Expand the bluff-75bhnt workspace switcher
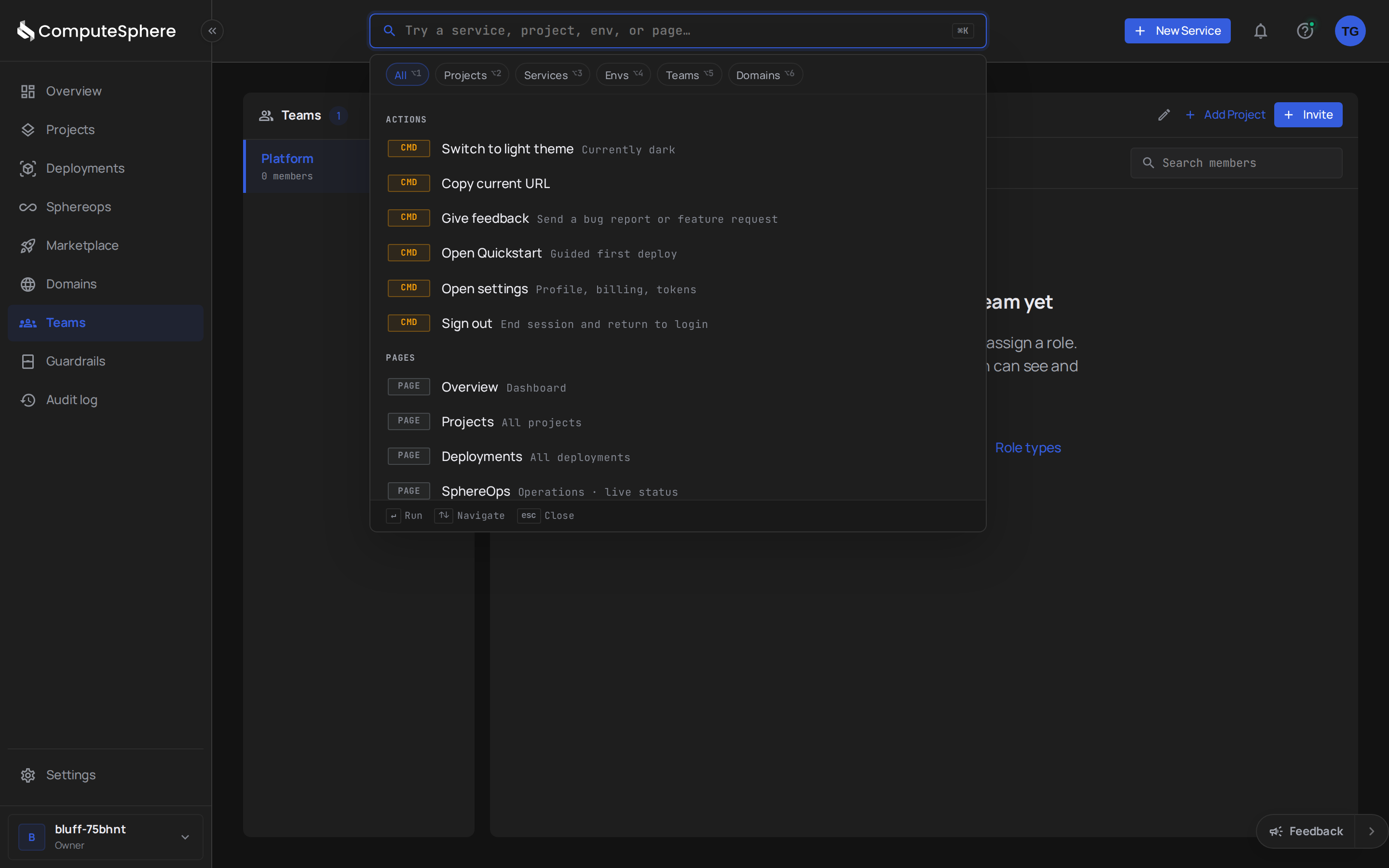This screenshot has height=868, width=1389. point(106,837)
